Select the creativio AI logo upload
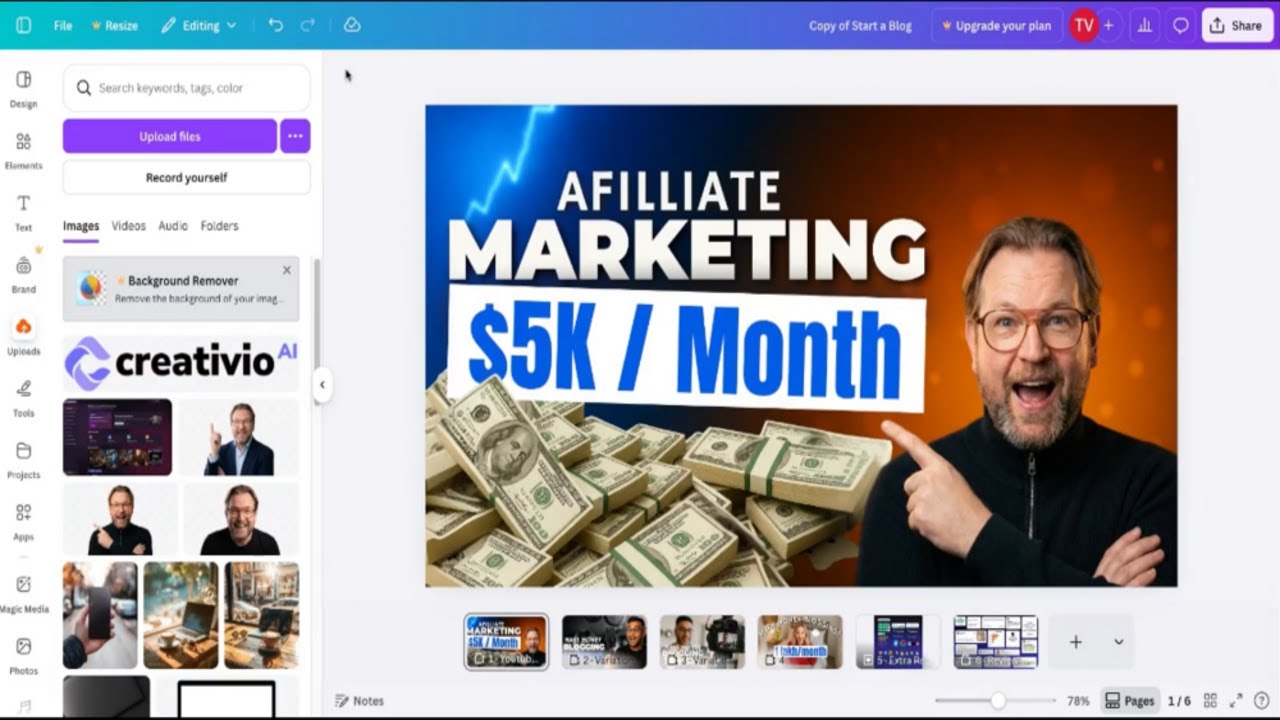1280x720 pixels. tap(181, 362)
